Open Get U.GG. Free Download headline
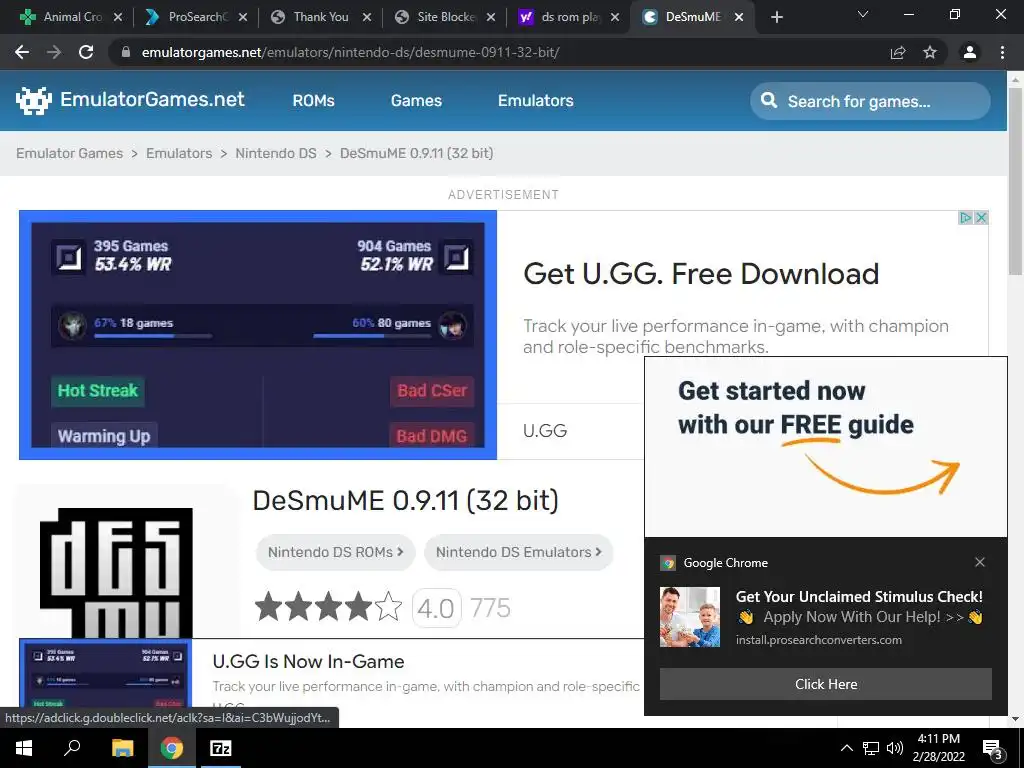 701,274
